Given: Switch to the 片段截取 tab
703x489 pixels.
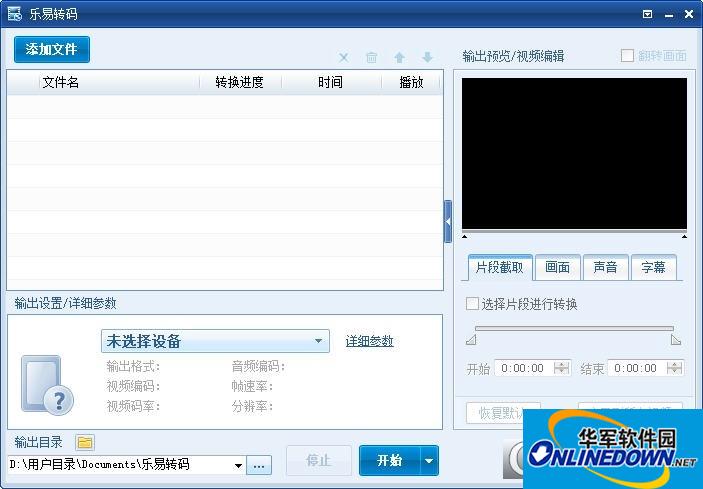Looking at the screenshot, I should [x=500, y=268].
